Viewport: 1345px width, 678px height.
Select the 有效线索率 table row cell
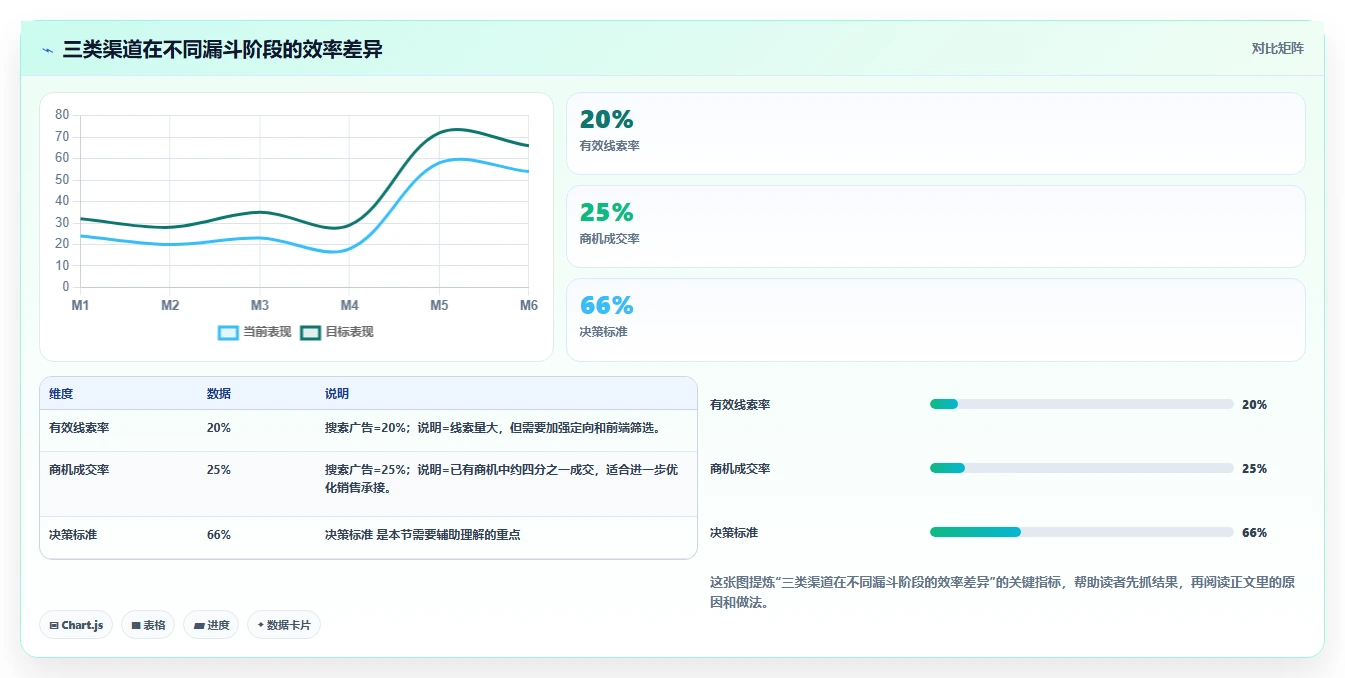[79, 428]
